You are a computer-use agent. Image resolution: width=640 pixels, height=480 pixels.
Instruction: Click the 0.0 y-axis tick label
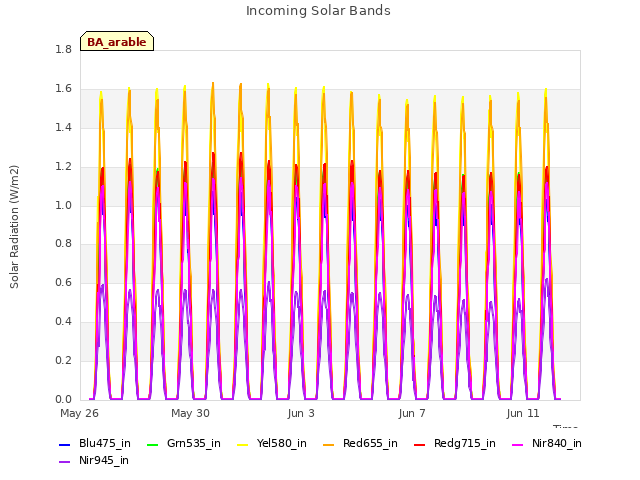click(63, 399)
